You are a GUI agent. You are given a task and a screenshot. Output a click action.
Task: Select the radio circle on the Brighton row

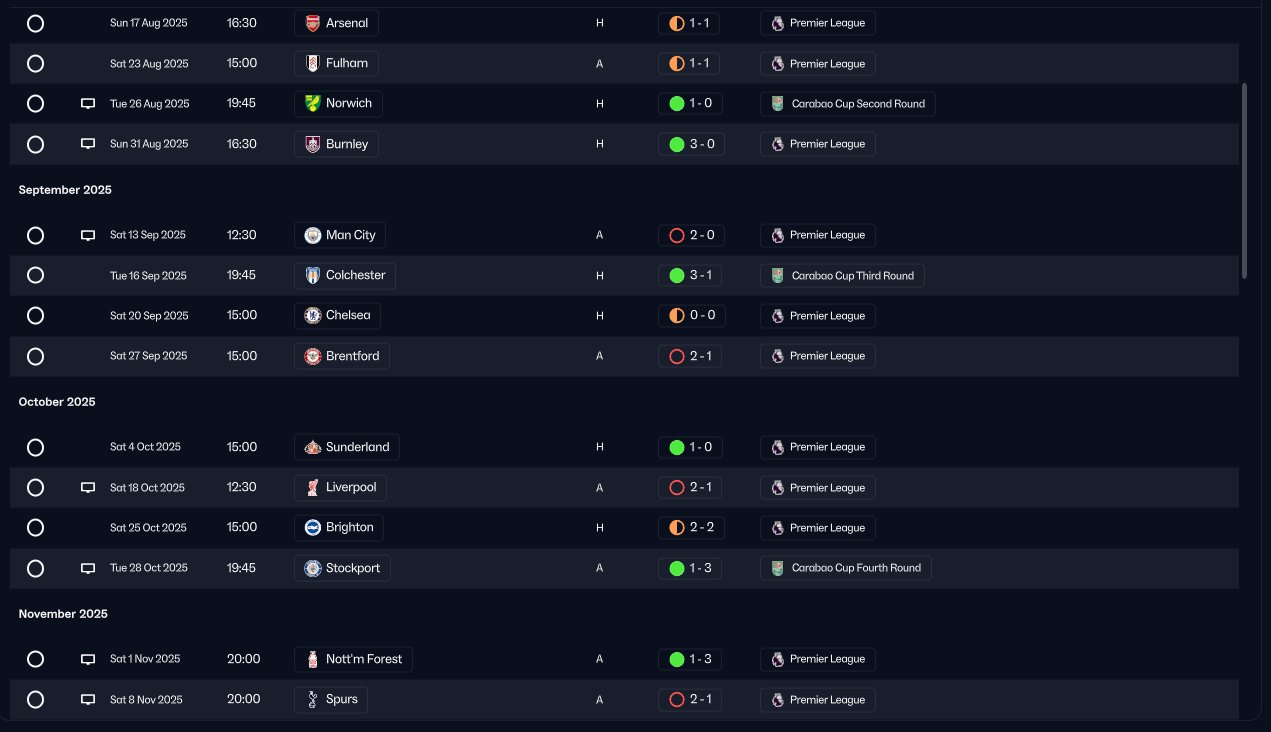coord(35,527)
